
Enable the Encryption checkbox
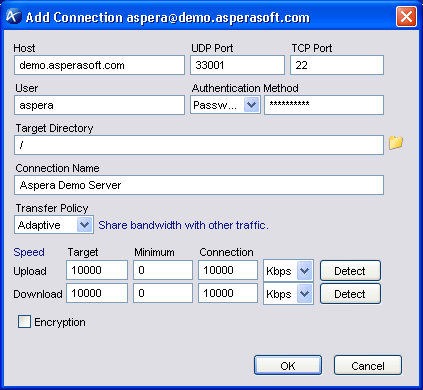tap(24, 322)
